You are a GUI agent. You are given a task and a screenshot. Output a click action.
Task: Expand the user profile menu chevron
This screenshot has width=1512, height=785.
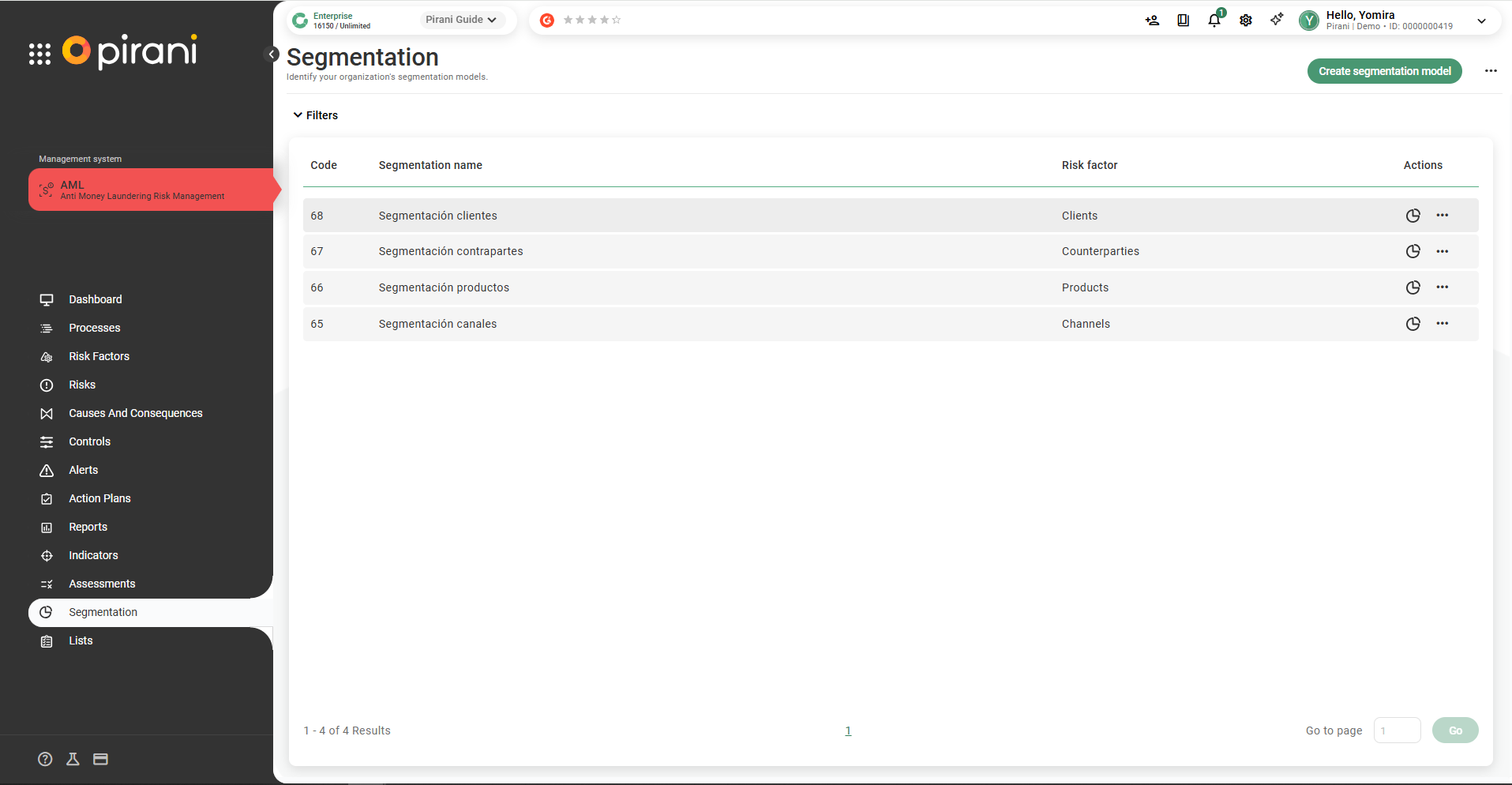coord(1481,21)
